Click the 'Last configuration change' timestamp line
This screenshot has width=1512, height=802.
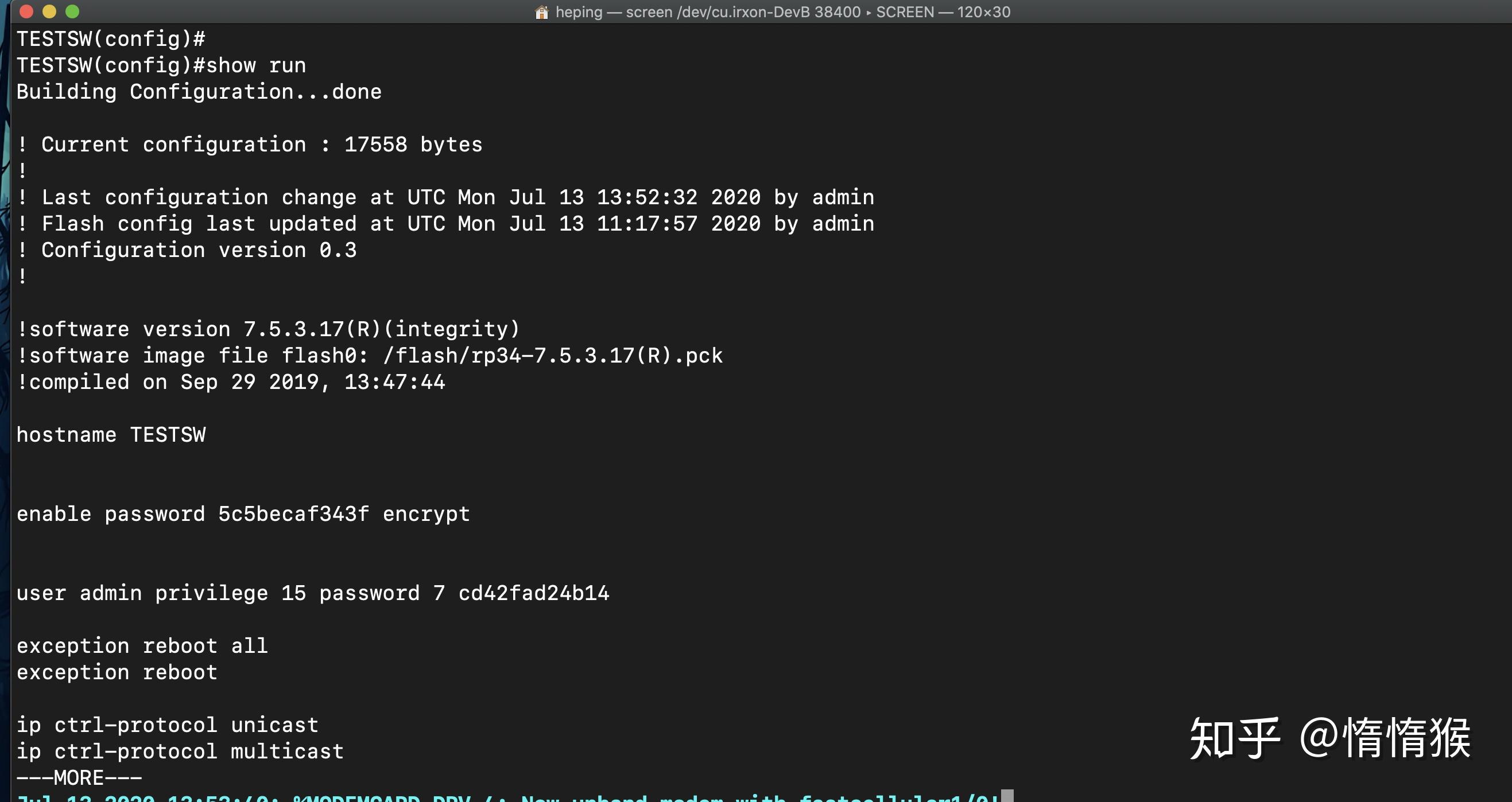point(446,197)
